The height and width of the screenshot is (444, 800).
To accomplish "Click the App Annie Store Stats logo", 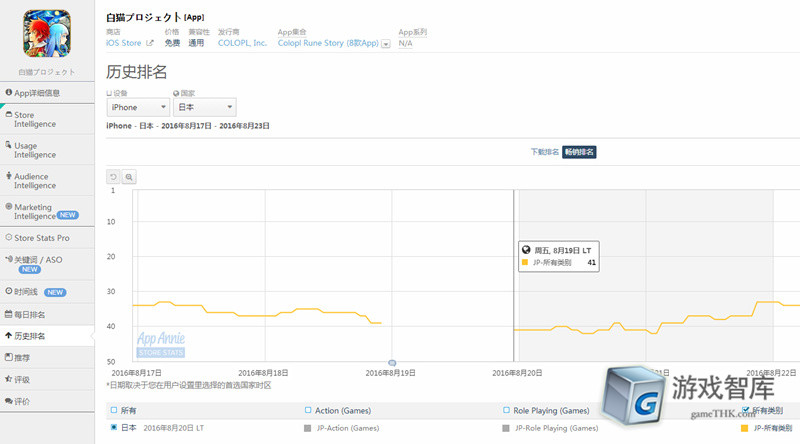I will click(x=161, y=344).
